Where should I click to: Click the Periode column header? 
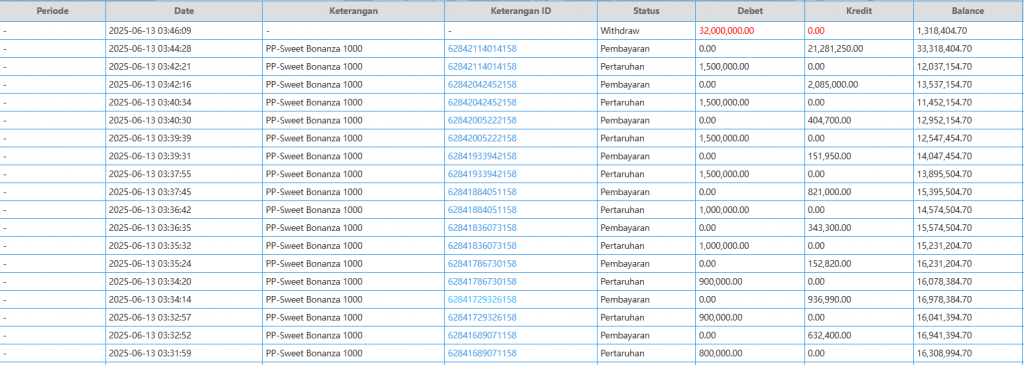point(52,11)
